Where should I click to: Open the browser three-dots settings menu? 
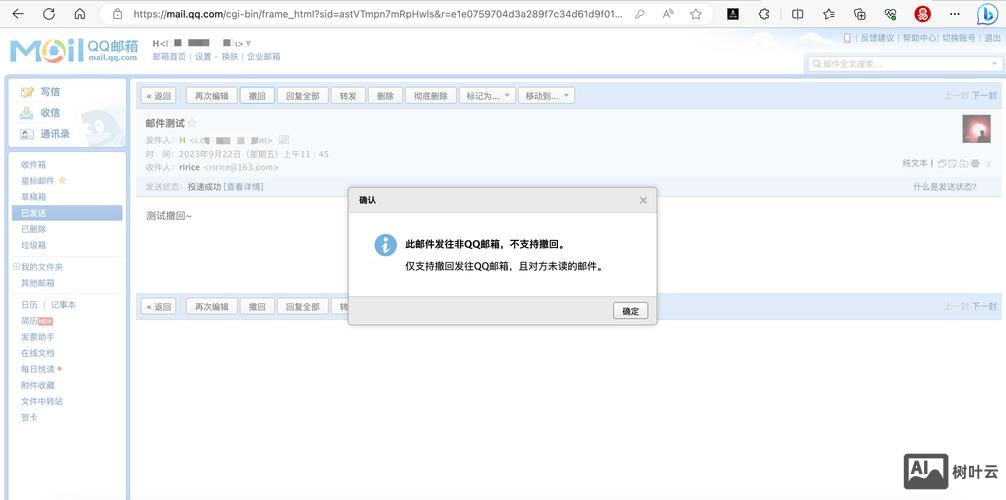point(956,13)
